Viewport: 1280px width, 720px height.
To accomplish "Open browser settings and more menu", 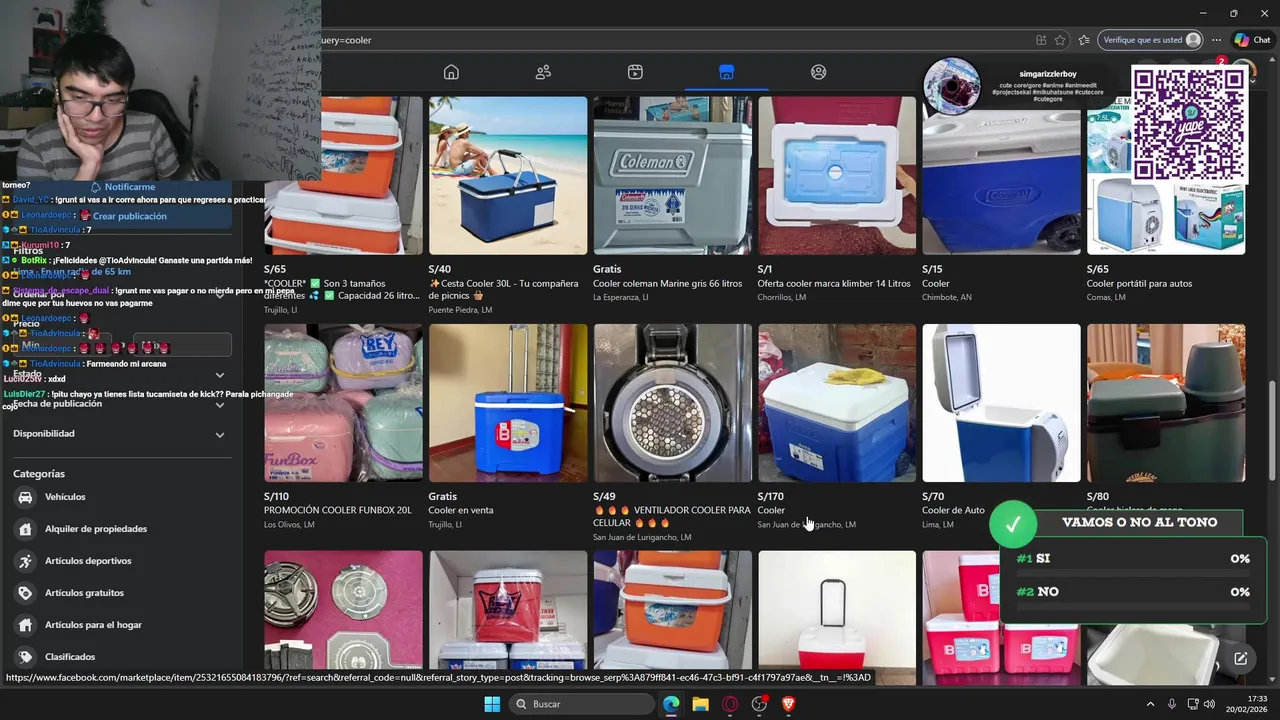I will pyautogui.click(x=1217, y=40).
